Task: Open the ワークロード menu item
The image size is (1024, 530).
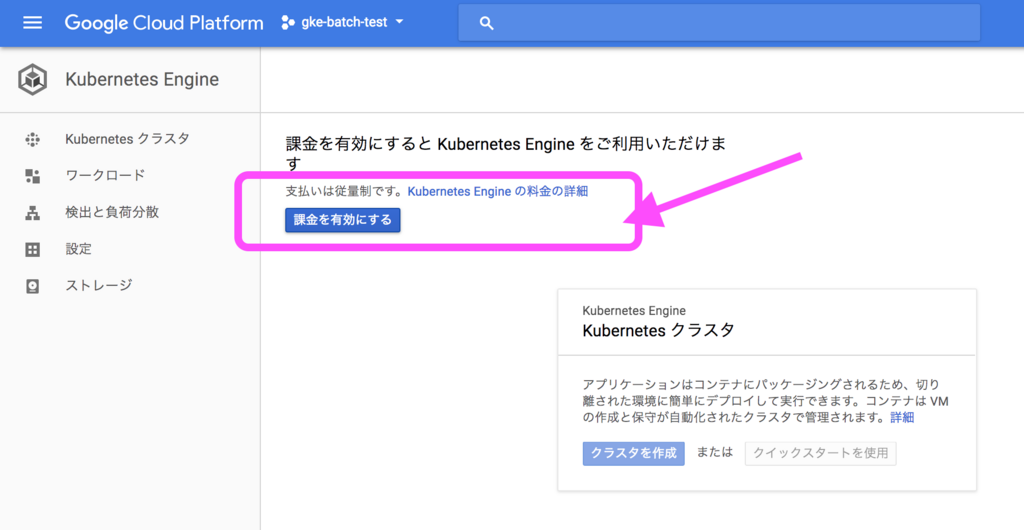Action: pos(105,176)
